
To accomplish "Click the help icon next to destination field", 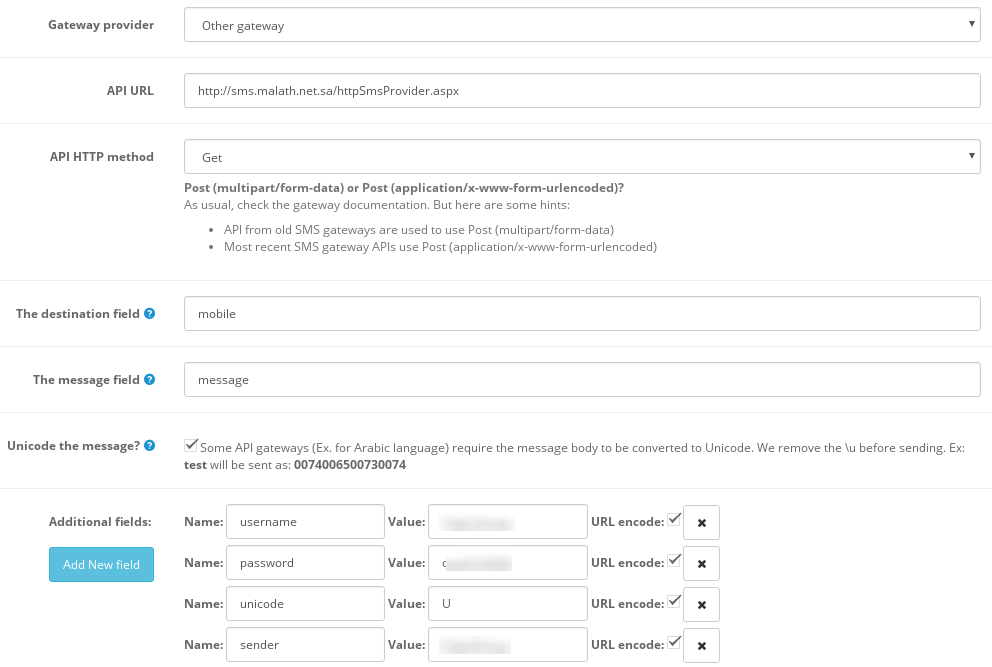I will click(149, 314).
